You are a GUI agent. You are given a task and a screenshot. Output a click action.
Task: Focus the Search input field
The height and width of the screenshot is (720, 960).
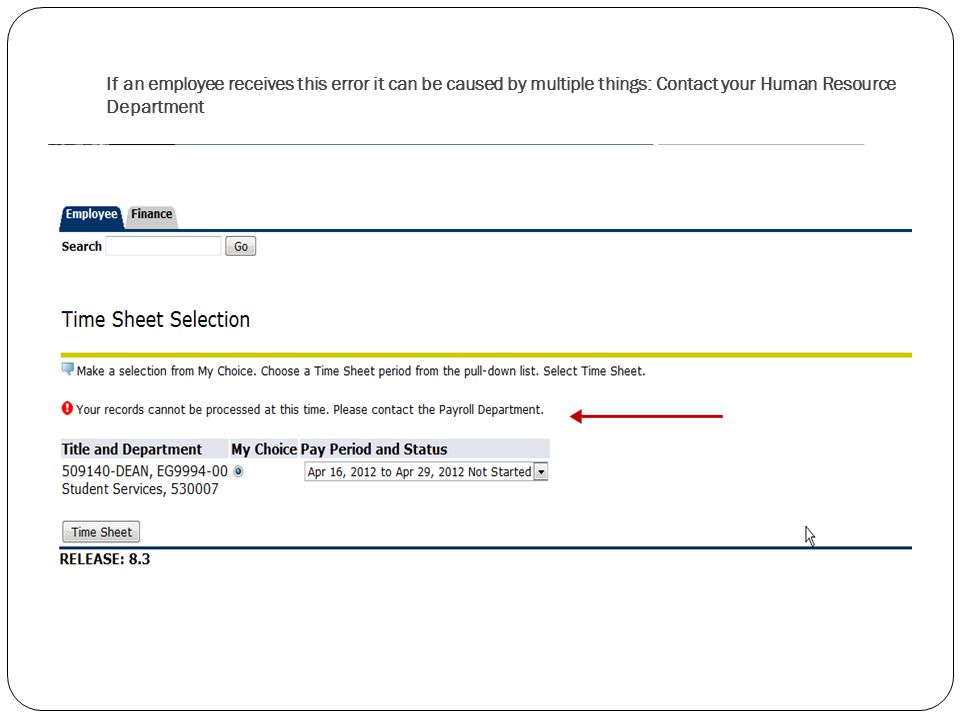(163, 246)
